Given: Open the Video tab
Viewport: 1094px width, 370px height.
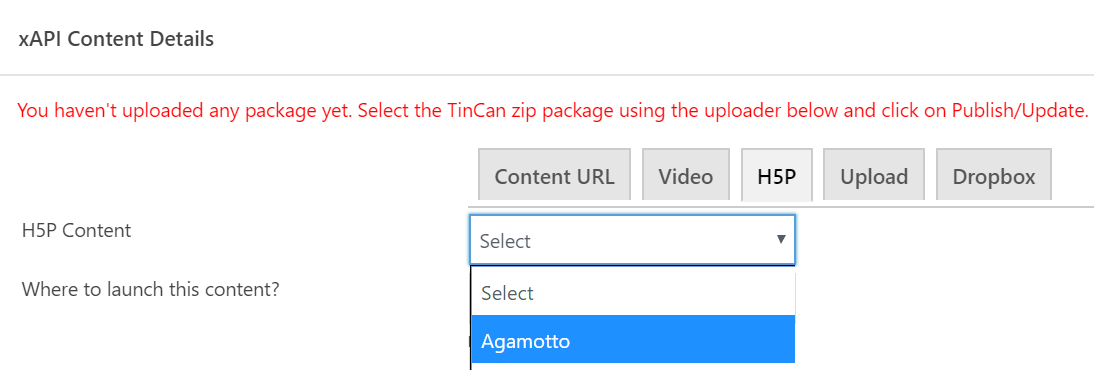Looking at the screenshot, I should pyautogui.click(x=686, y=175).
